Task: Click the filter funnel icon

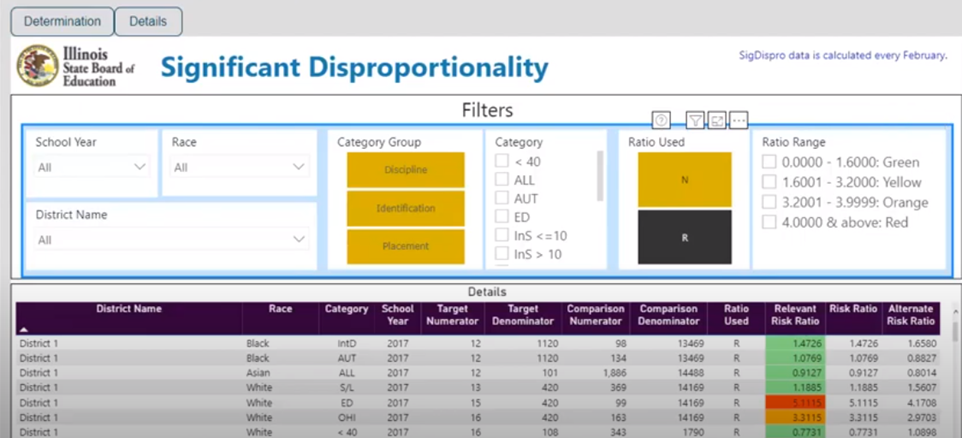Action: pyautogui.click(x=695, y=120)
